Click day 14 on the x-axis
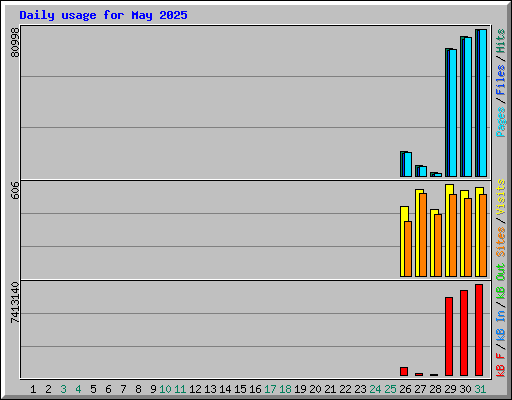Image resolution: width=512 pixels, height=400 pixels. [225, 389]
